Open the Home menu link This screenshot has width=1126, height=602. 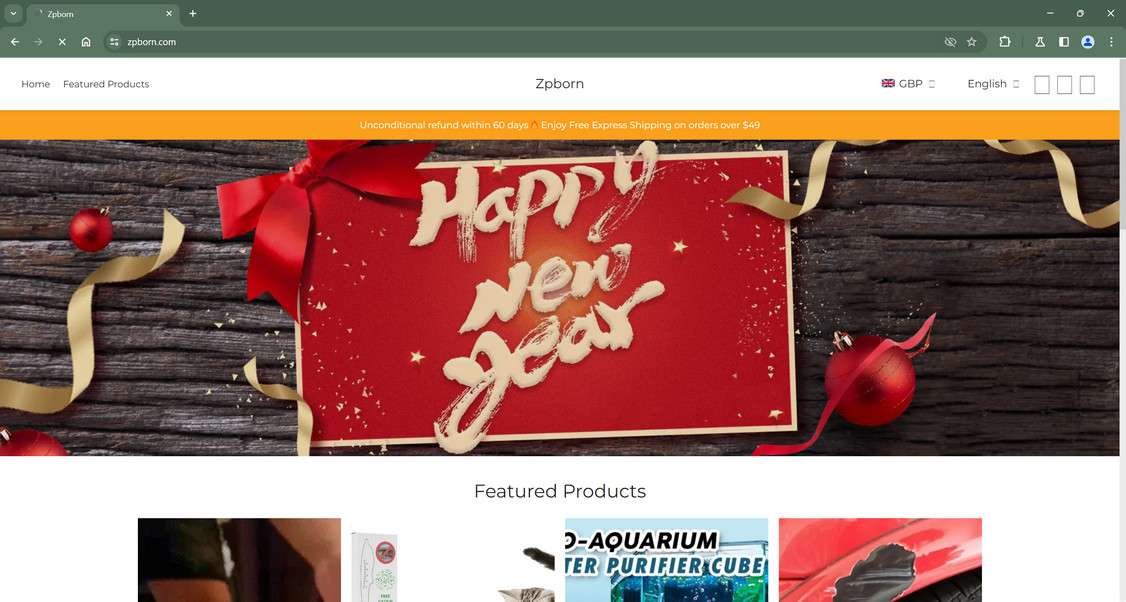point(35,84)
